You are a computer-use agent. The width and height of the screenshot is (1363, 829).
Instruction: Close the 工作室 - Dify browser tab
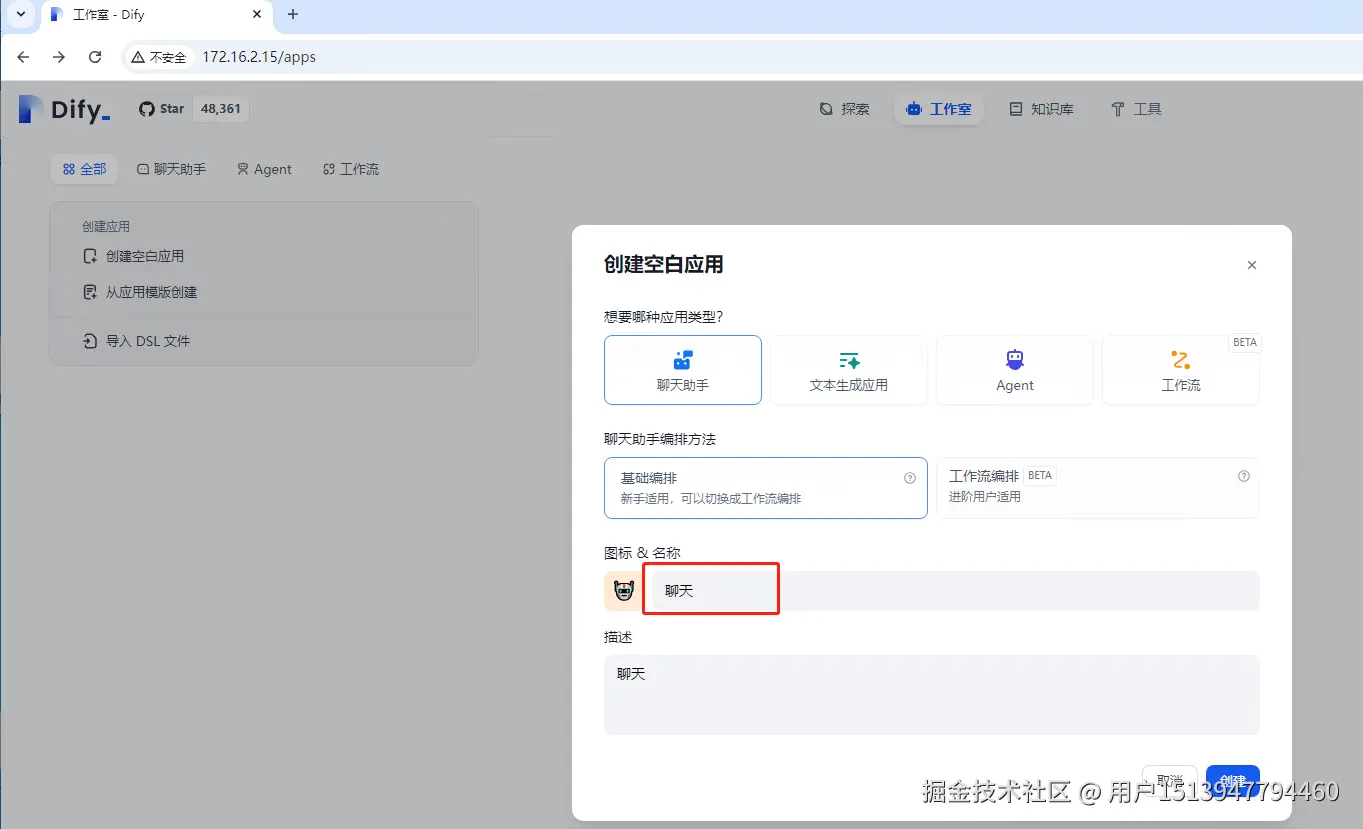(x=257, y=15)
